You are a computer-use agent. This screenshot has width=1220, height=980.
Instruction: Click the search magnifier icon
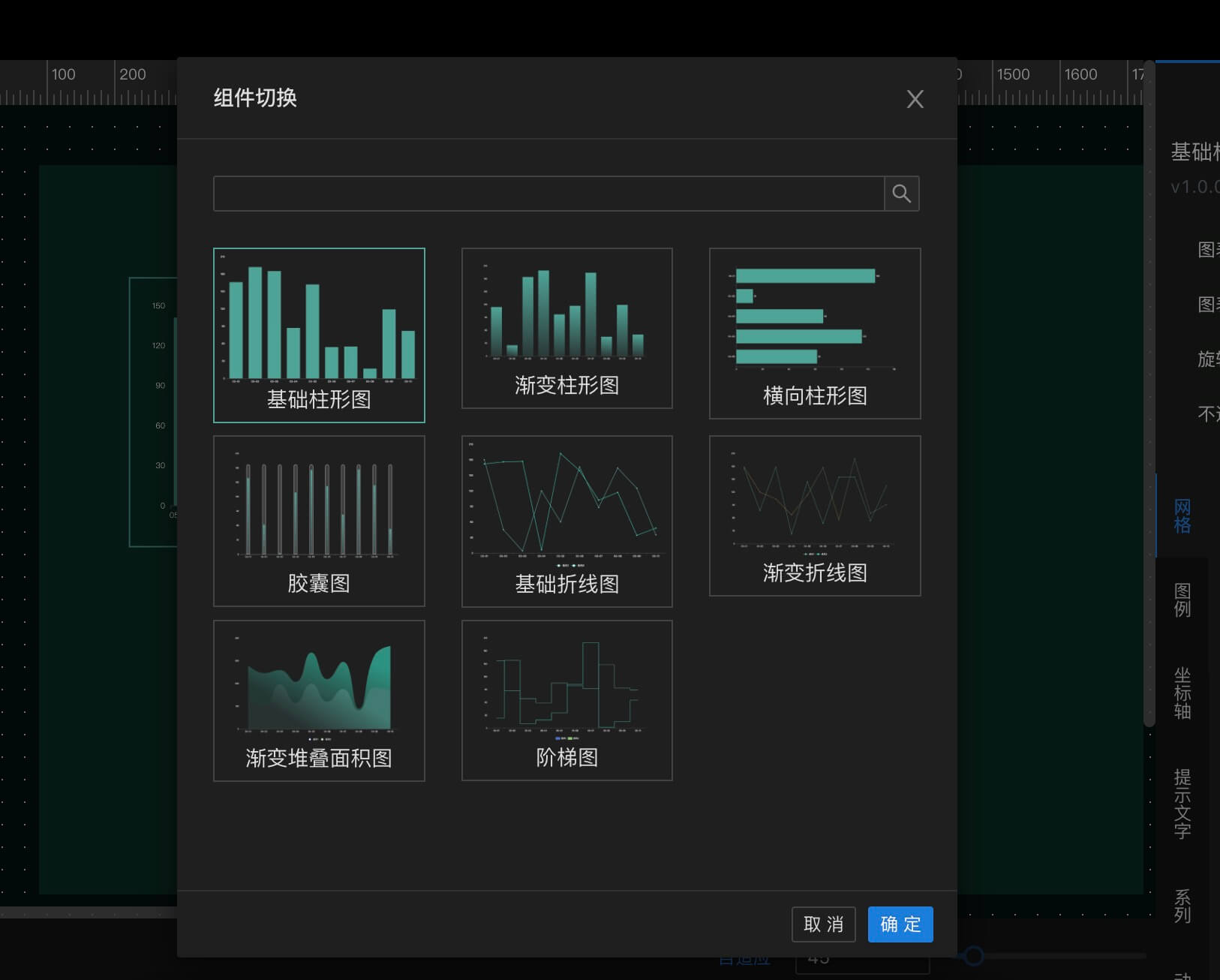[x=902, y=194]
